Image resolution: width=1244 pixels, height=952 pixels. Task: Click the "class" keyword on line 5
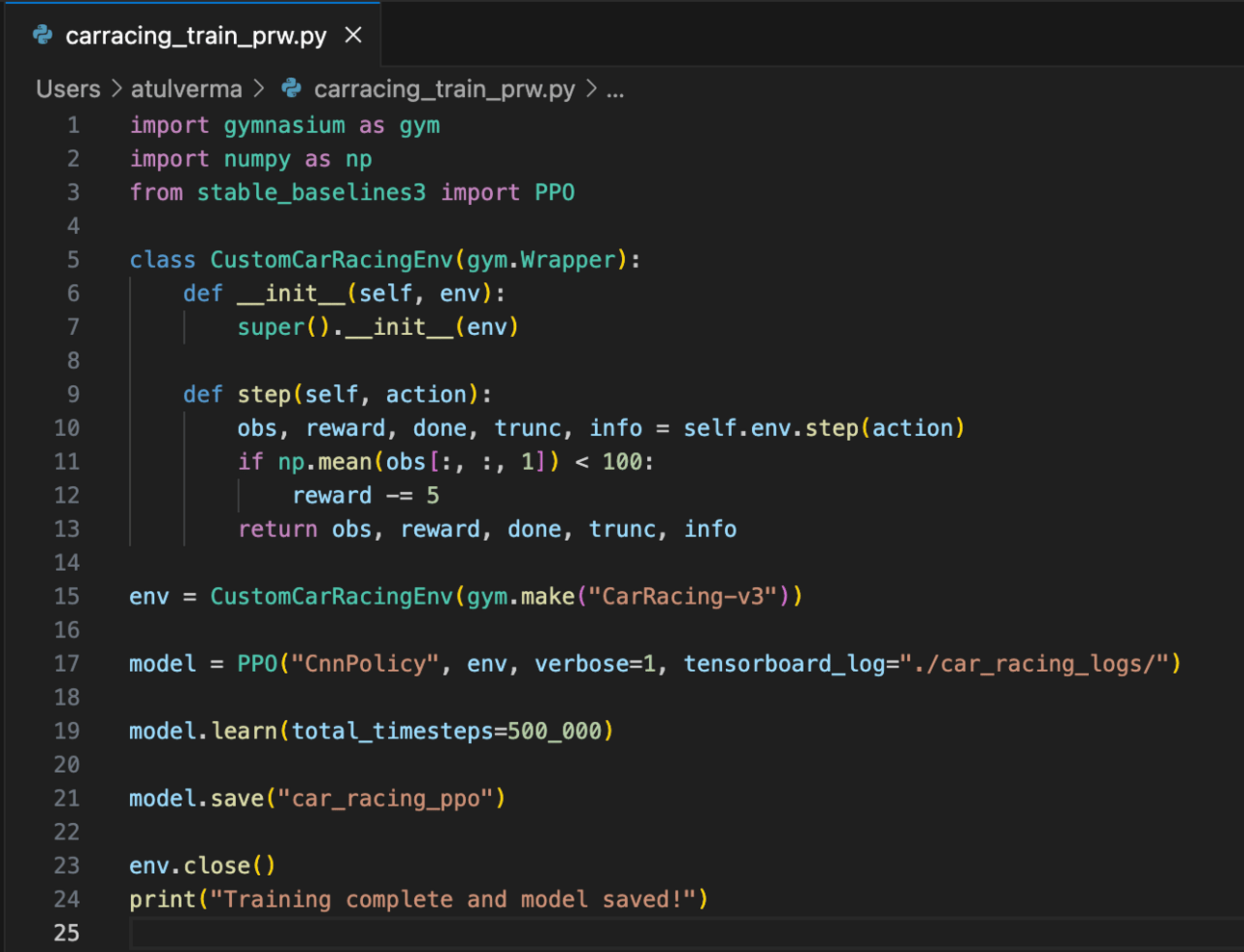click(x=163, y=260)
